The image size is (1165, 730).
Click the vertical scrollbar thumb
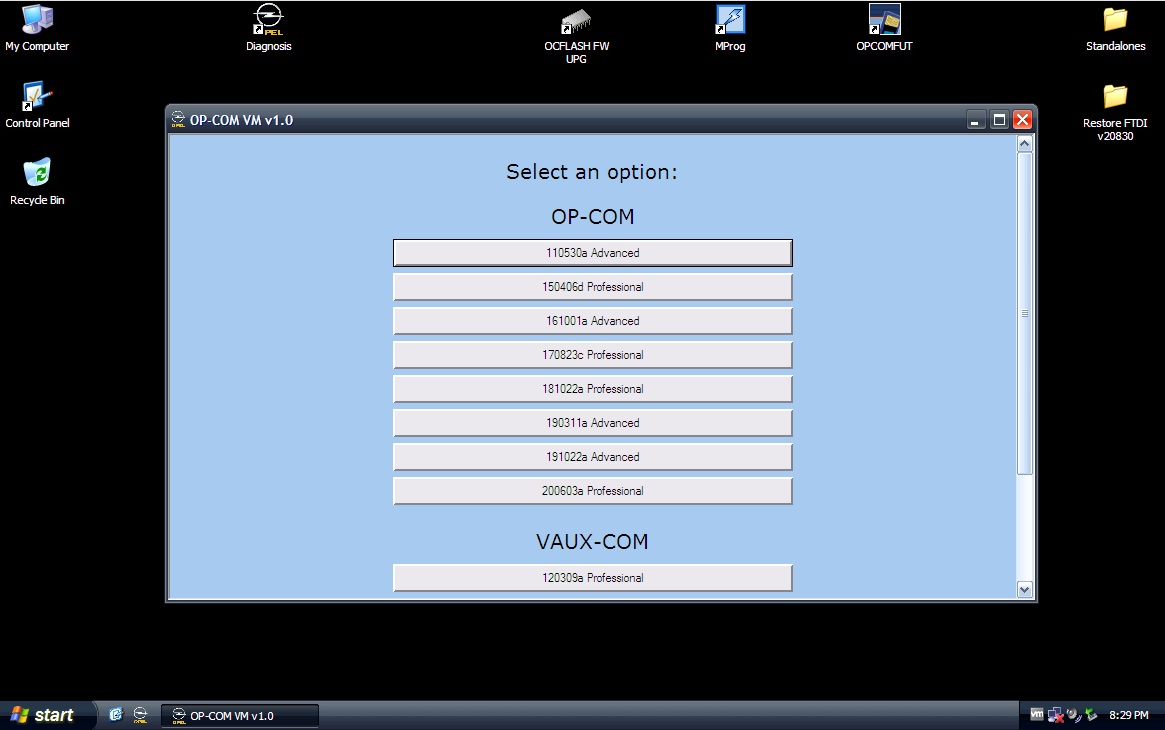(x=1025, y=313)
